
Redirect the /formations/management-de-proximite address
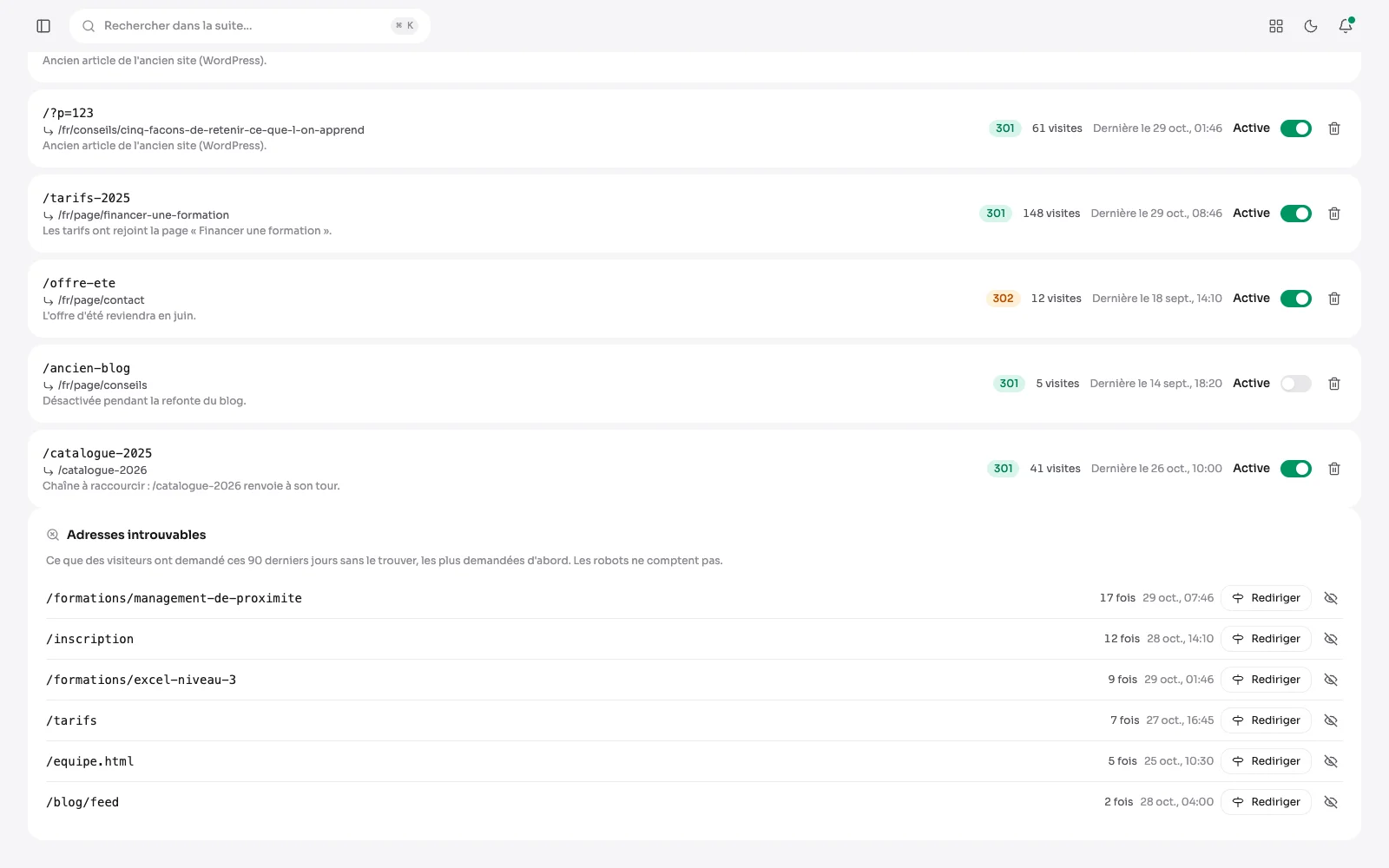tap(1266, 598)
